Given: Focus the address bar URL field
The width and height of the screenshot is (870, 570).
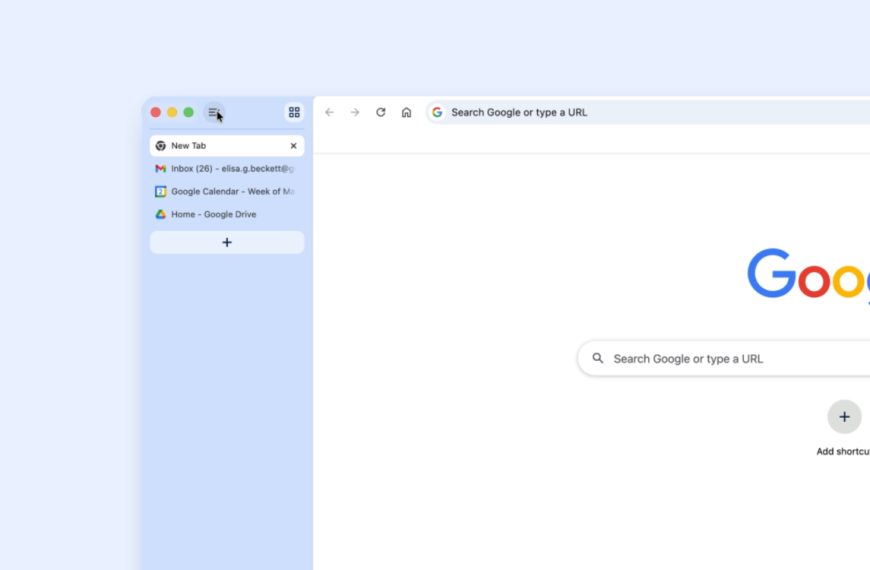Looking at the screenshot, I should pyautogui.click(x=648, y=113).
